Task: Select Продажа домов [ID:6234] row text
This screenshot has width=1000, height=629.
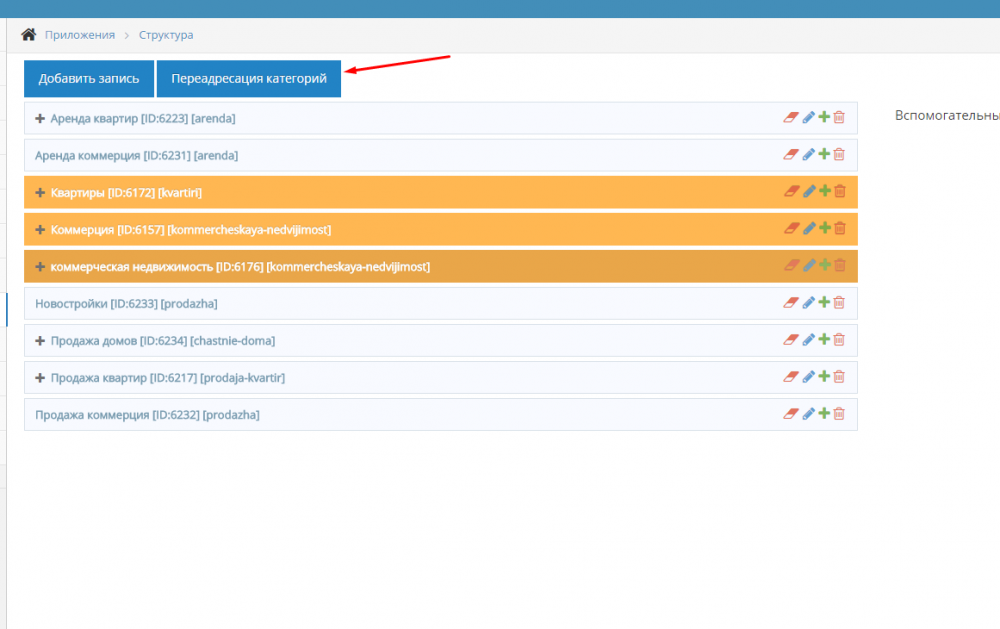Action: coord(163,341)
